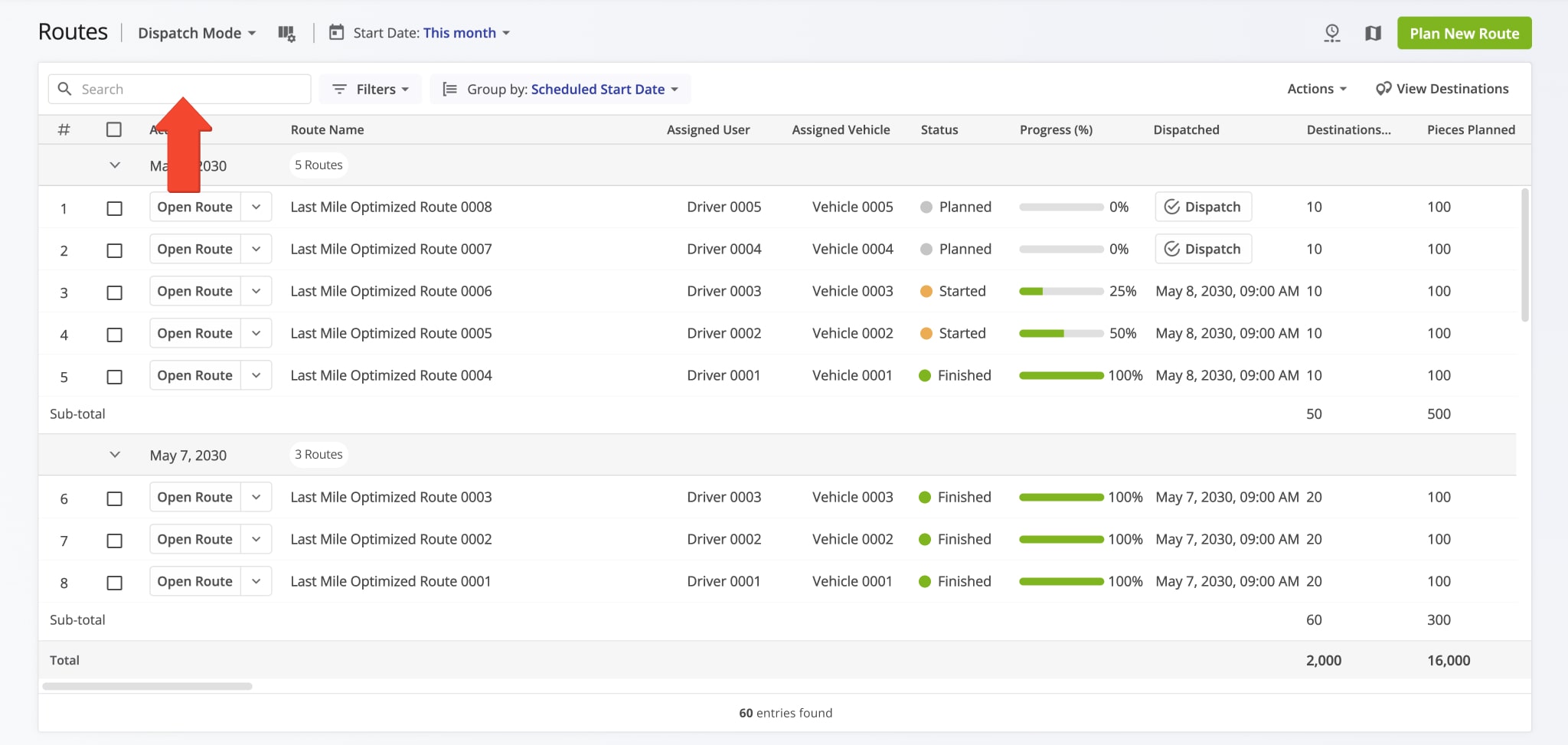The height and width of the screenshot is (745, 1568).
Task: Click the 3 Routes badge
Action: coord(318,454)
